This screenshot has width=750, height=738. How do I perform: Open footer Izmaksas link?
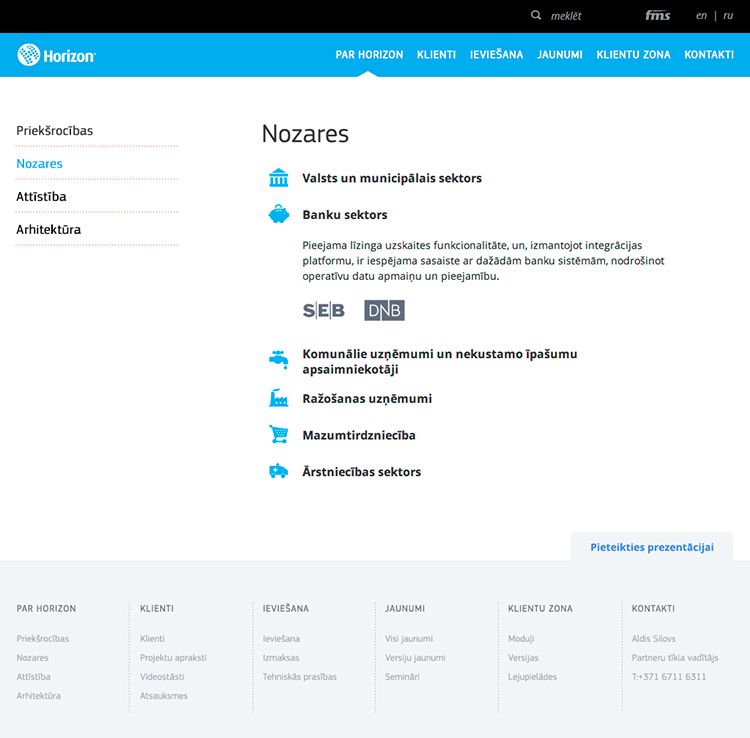[x=281, y=658]
